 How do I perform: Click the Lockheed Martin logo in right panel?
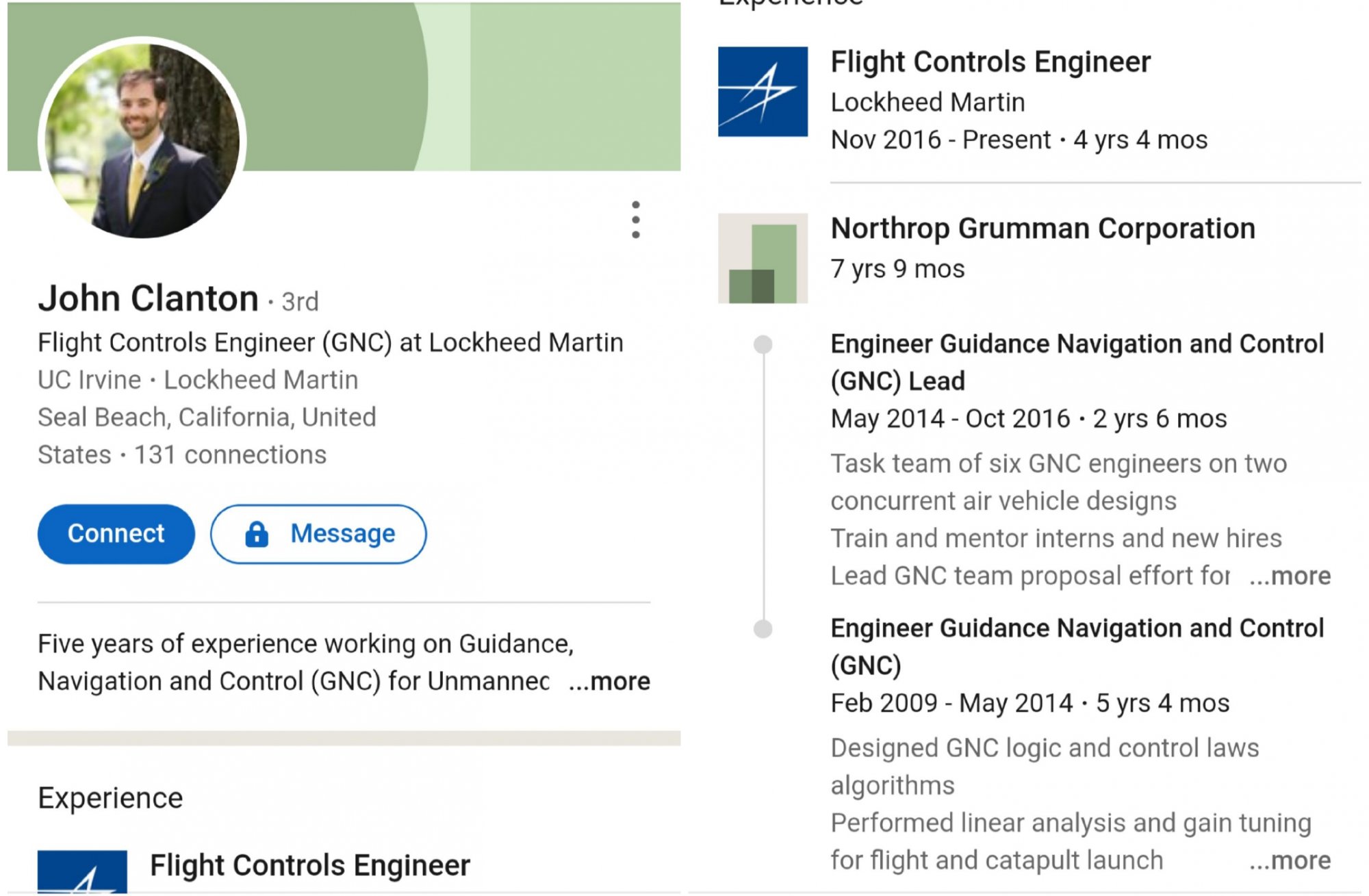763,92
